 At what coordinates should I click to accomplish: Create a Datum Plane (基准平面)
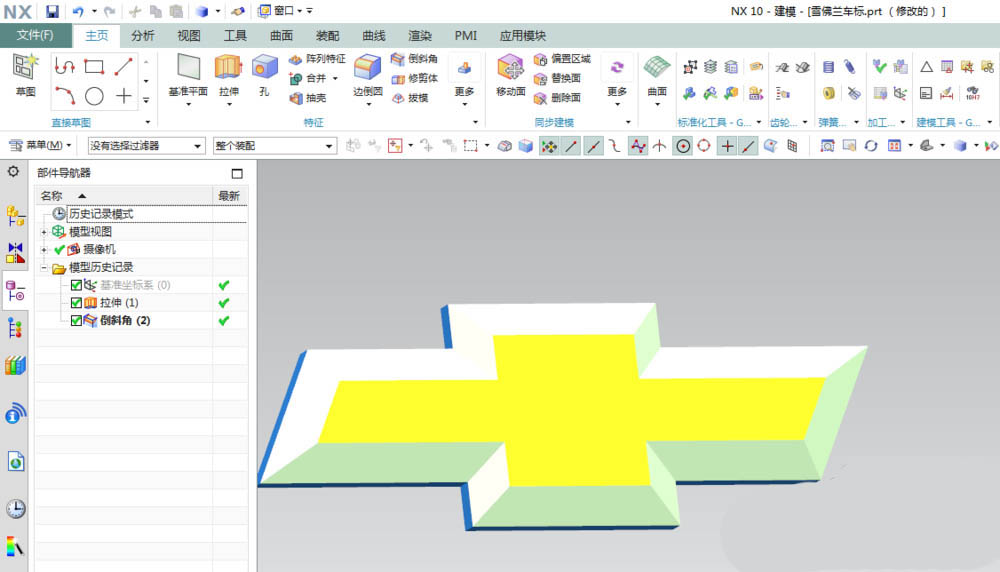(188, 75)
